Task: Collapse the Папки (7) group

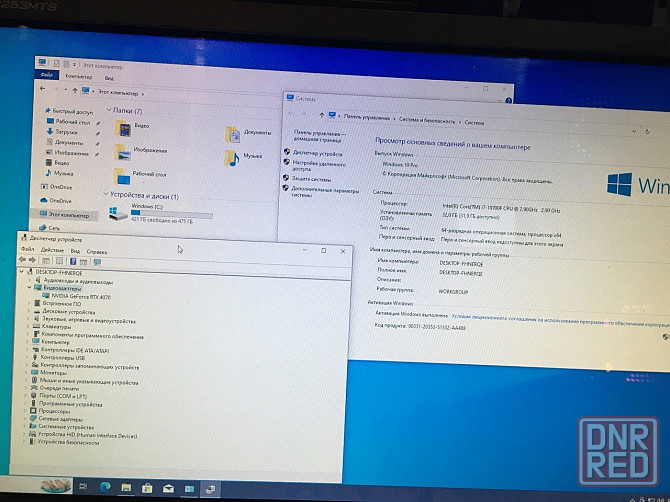Action: point(109,110)
